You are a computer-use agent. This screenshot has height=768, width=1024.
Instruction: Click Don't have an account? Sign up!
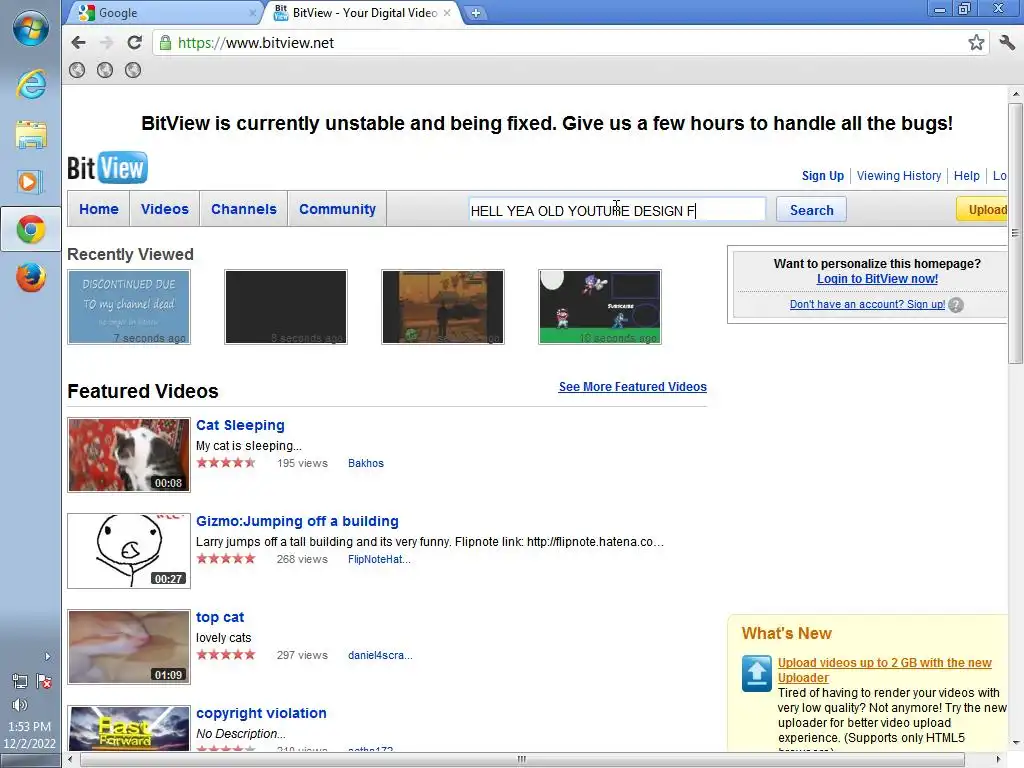[867, 304]
